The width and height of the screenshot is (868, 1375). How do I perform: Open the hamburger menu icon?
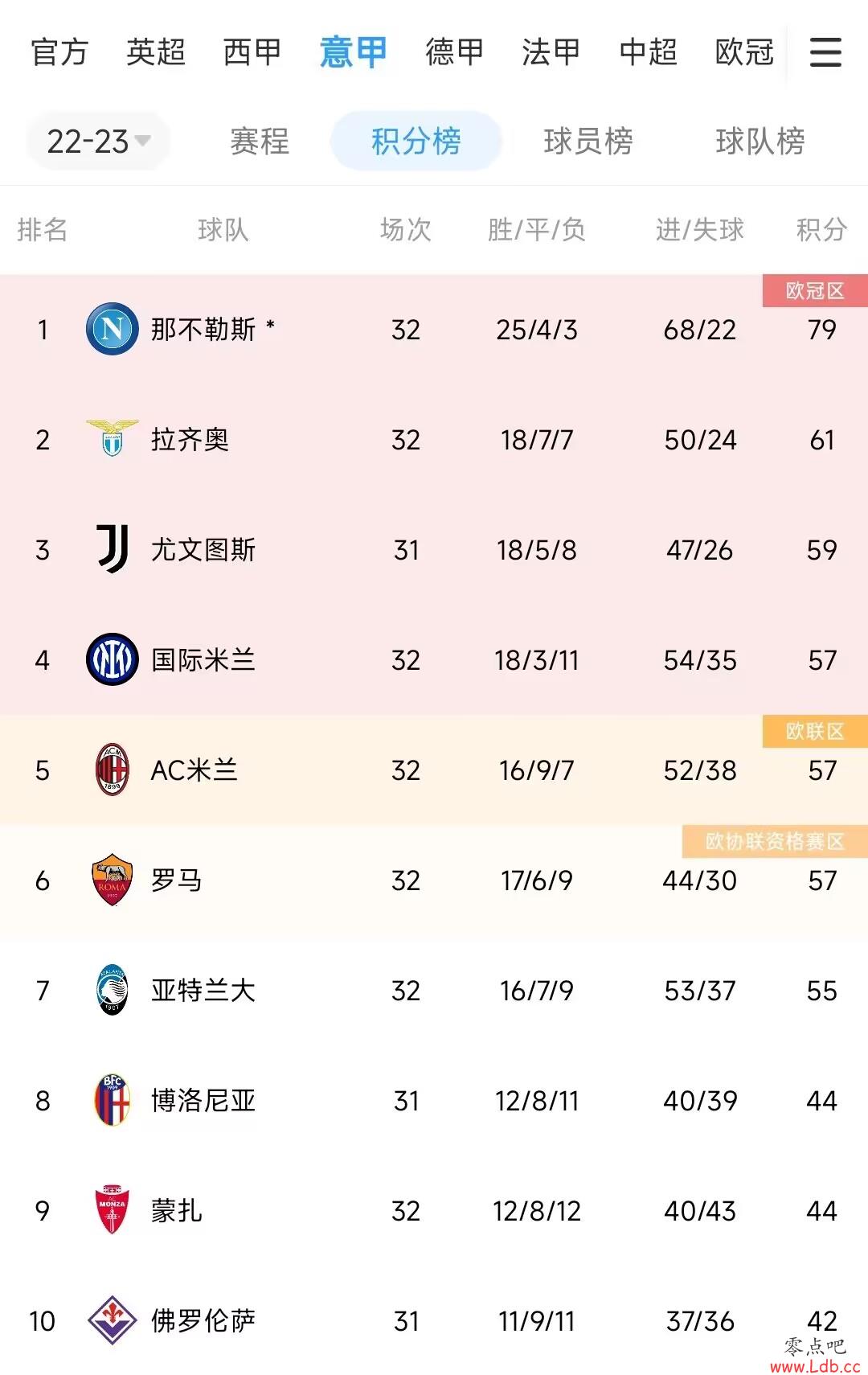[825, 52]
